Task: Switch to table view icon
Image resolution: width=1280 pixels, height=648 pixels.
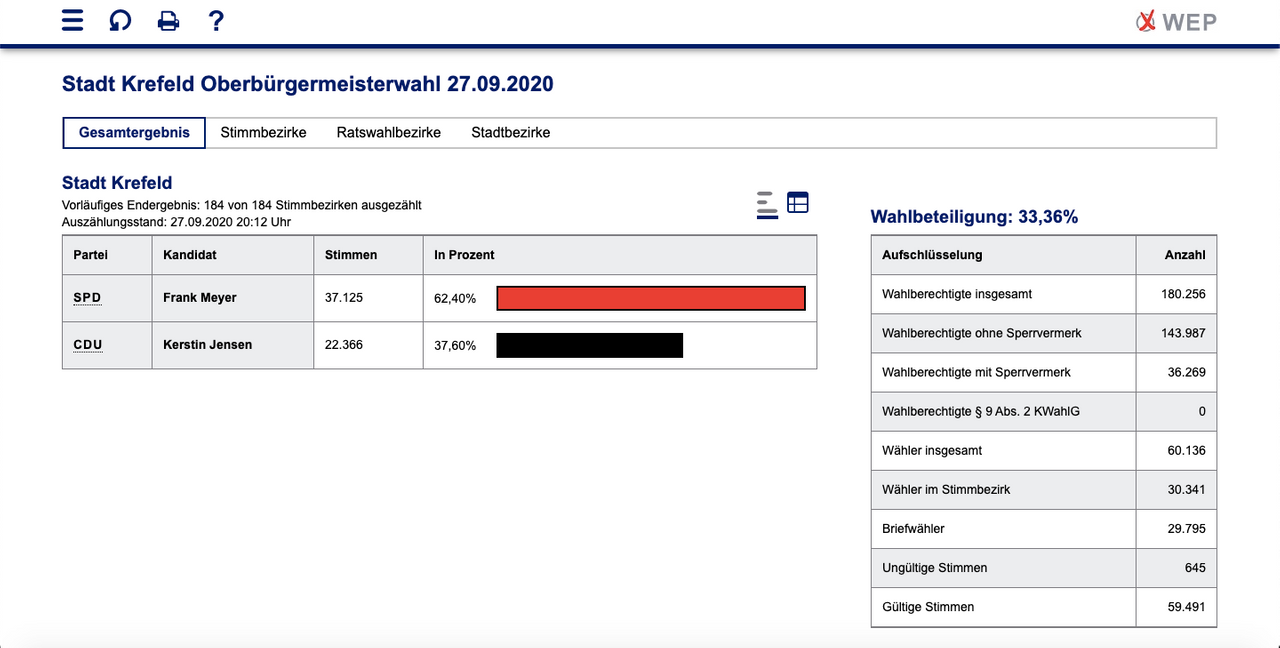Action: pyautogui.click(x=797, y=203)
